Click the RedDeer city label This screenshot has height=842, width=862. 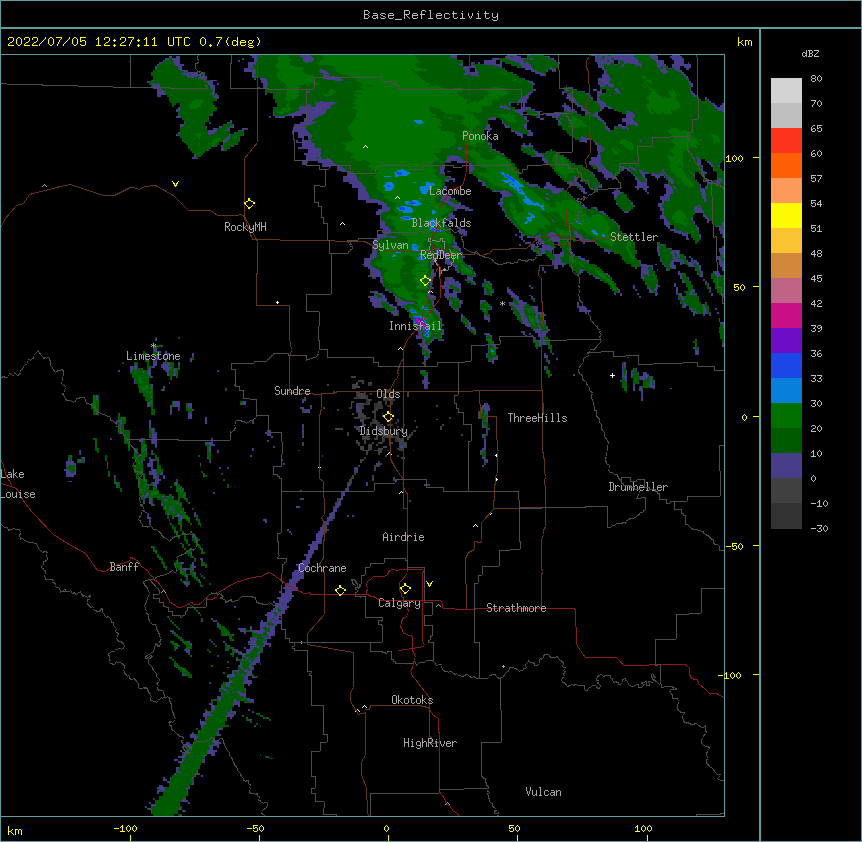pos(441,255)
